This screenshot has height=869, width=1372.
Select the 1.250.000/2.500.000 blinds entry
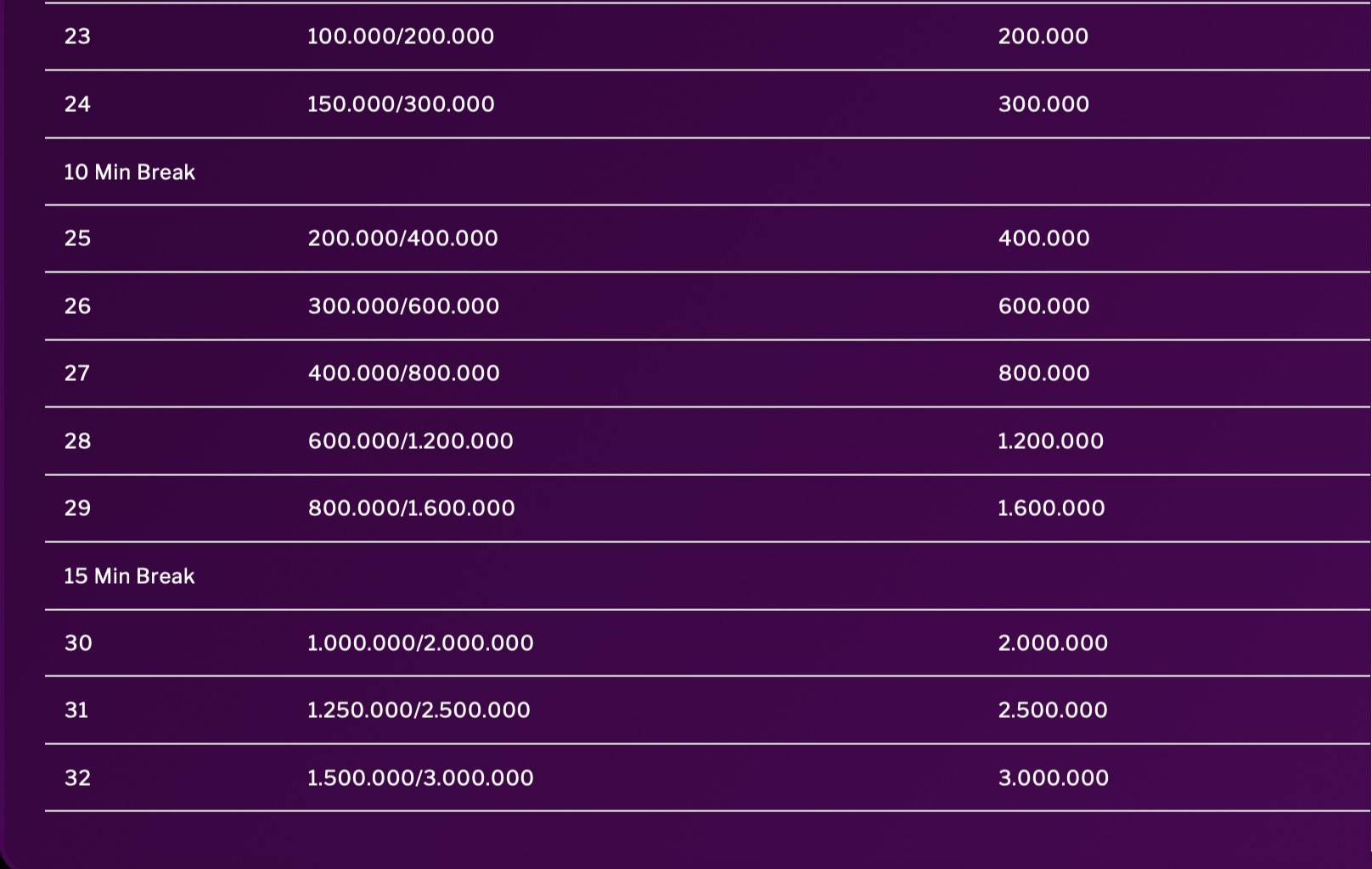(x=419, y=710)
